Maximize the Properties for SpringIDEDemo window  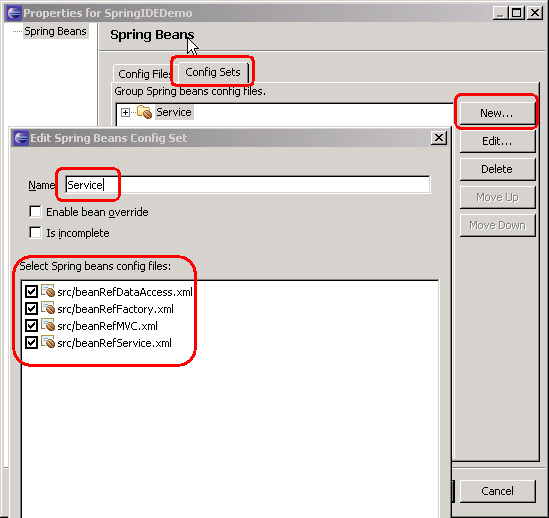(x=517, y=13)
